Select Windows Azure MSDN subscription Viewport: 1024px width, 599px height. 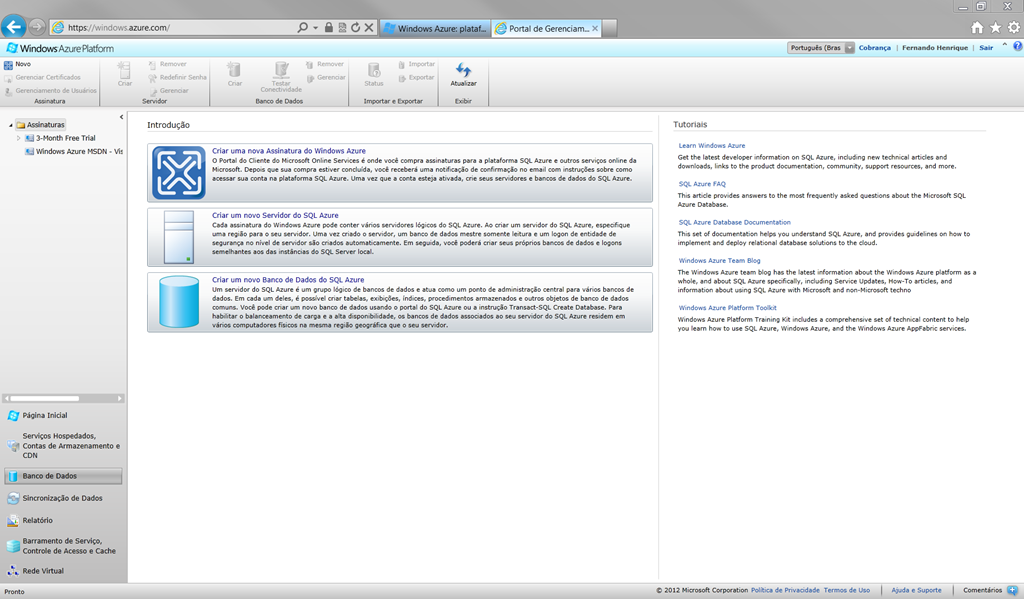78,152
